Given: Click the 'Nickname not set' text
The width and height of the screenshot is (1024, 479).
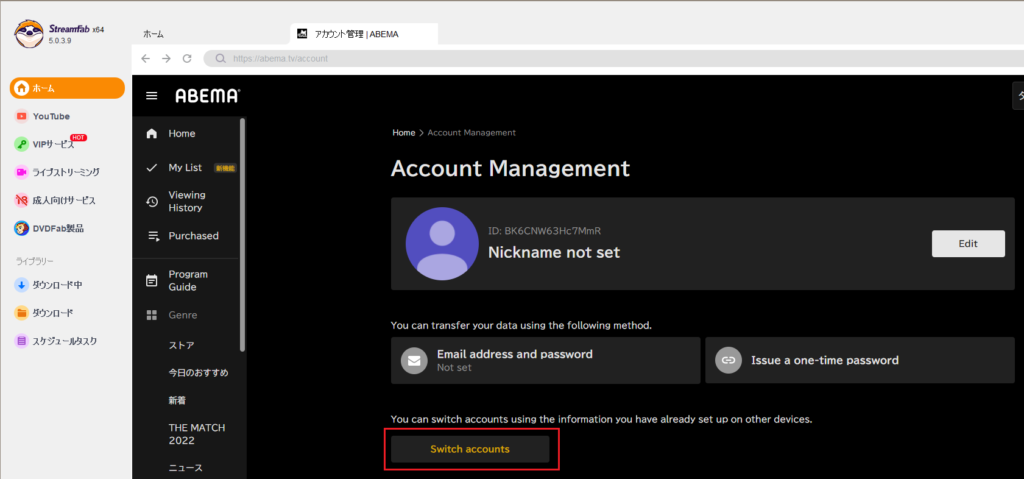Looking at the screenshot, I should pyautogui.click(x=554, y=252).
